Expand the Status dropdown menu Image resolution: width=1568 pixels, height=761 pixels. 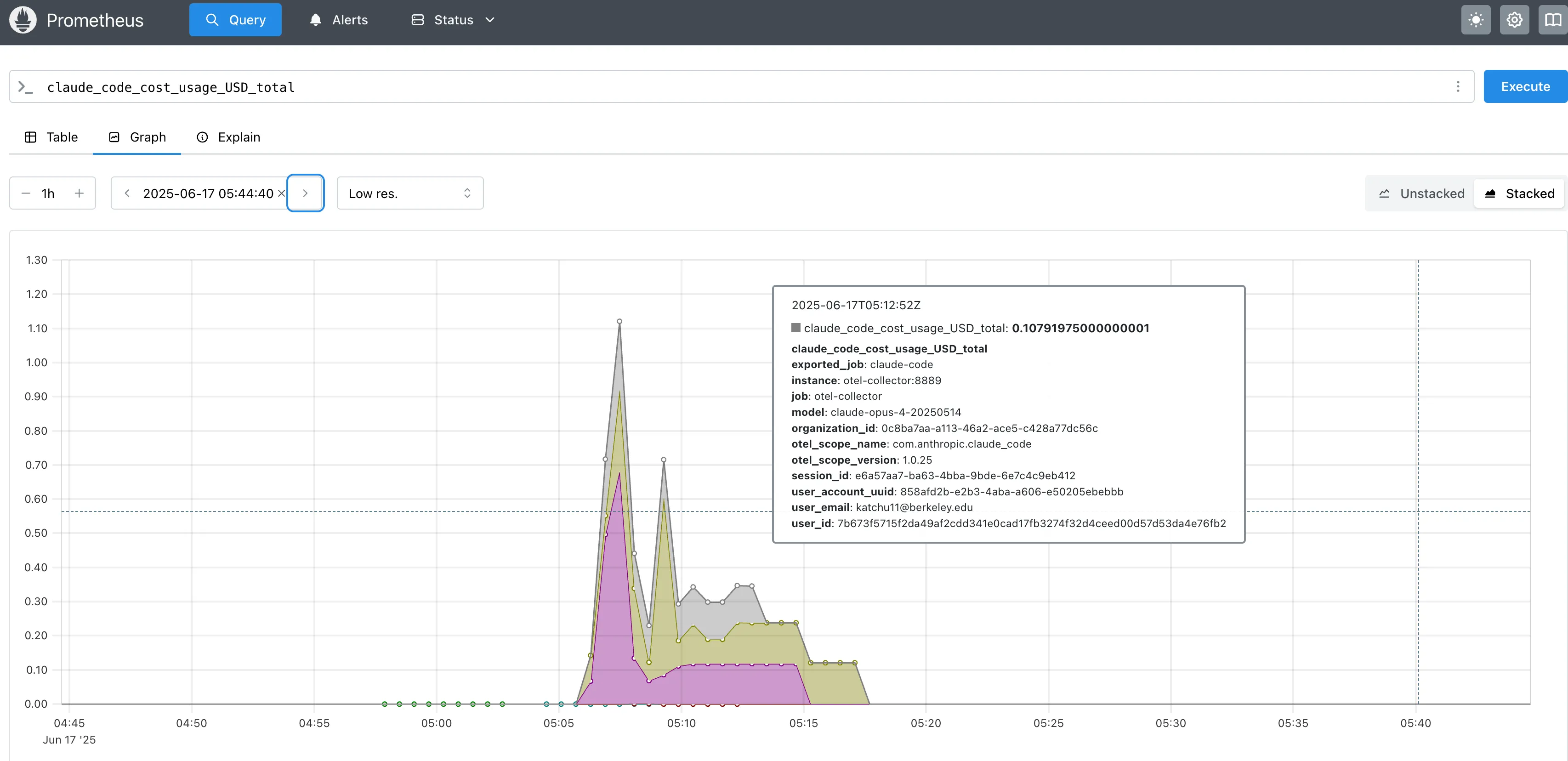tap(453, 20)
